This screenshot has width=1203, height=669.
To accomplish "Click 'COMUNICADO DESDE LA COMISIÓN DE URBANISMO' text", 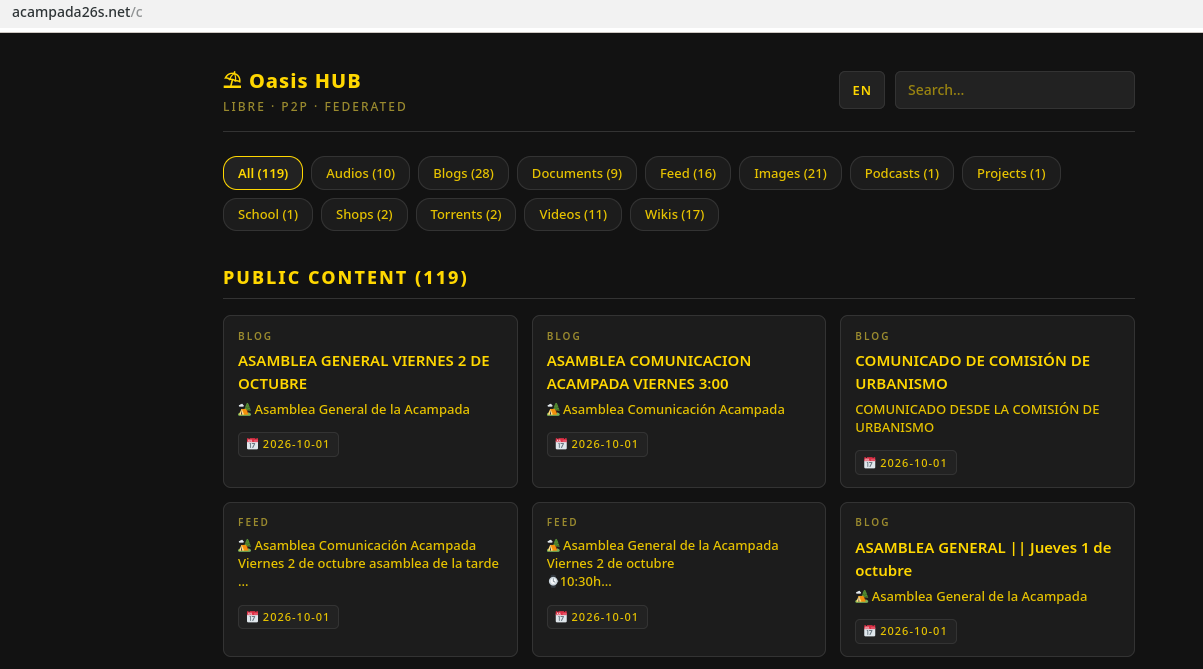I will point(977,418).
